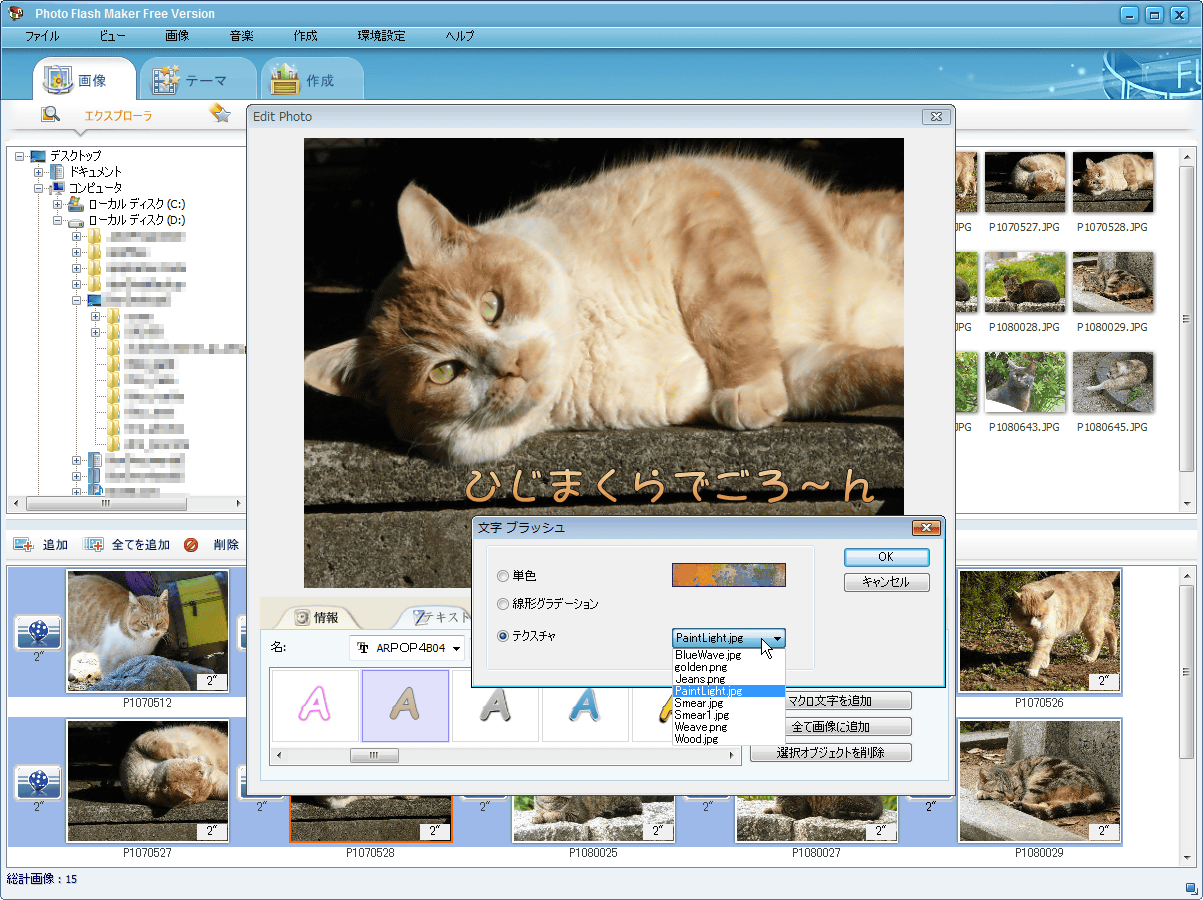
Task: Click the ローカル ディスク (C:) drive icon
Action: pos(76,204)
